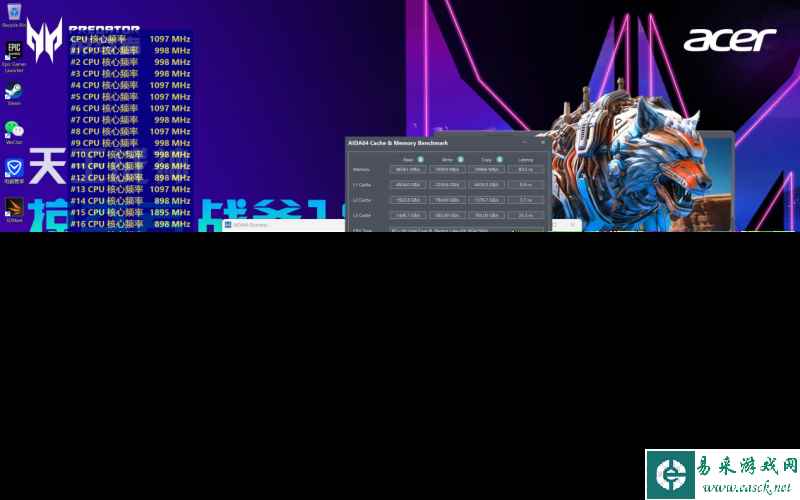Click the '#16 CPU 核心频率' overlay row
This screenshot has width=800, height=500.
130,224
